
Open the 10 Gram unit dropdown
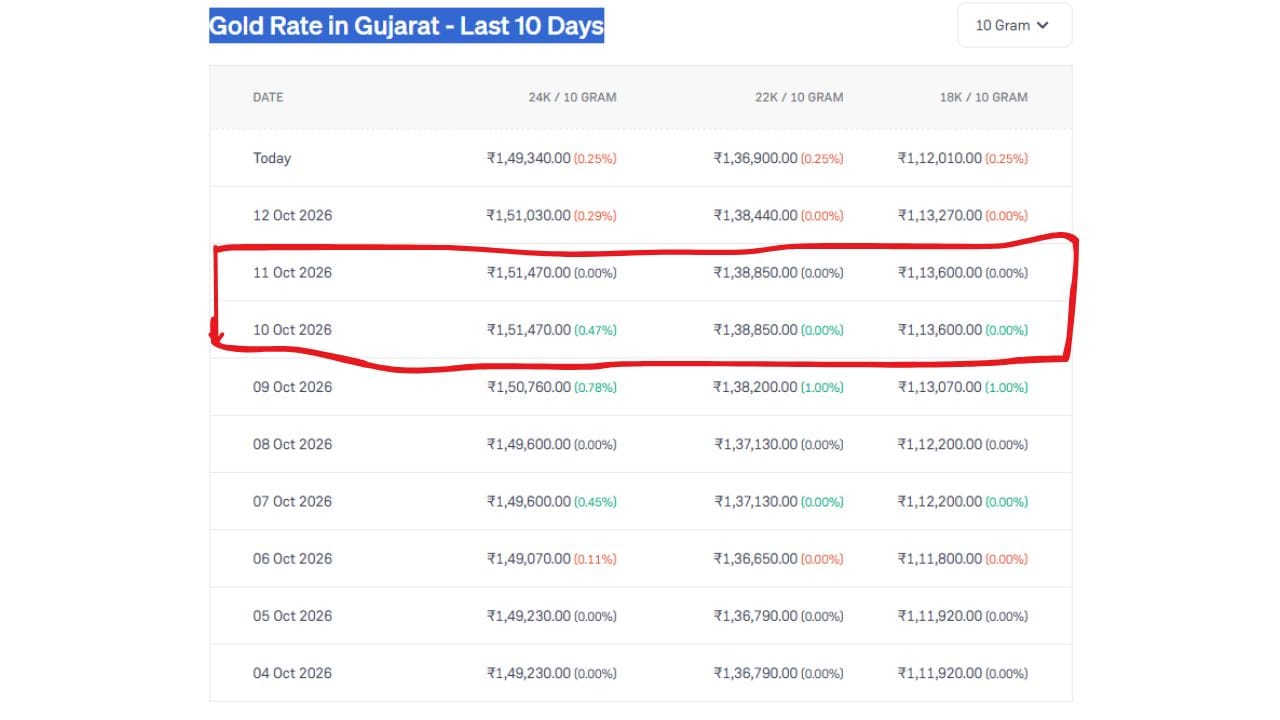[1014, 25]
